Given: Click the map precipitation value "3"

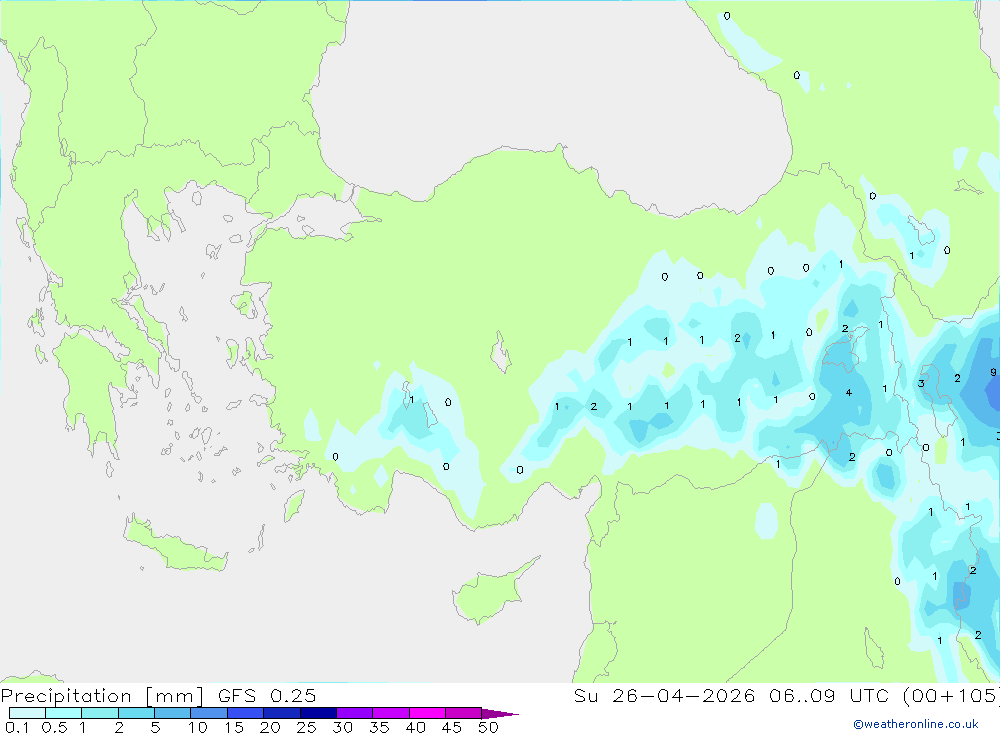Looking at the screenshot, I should 921,383.
